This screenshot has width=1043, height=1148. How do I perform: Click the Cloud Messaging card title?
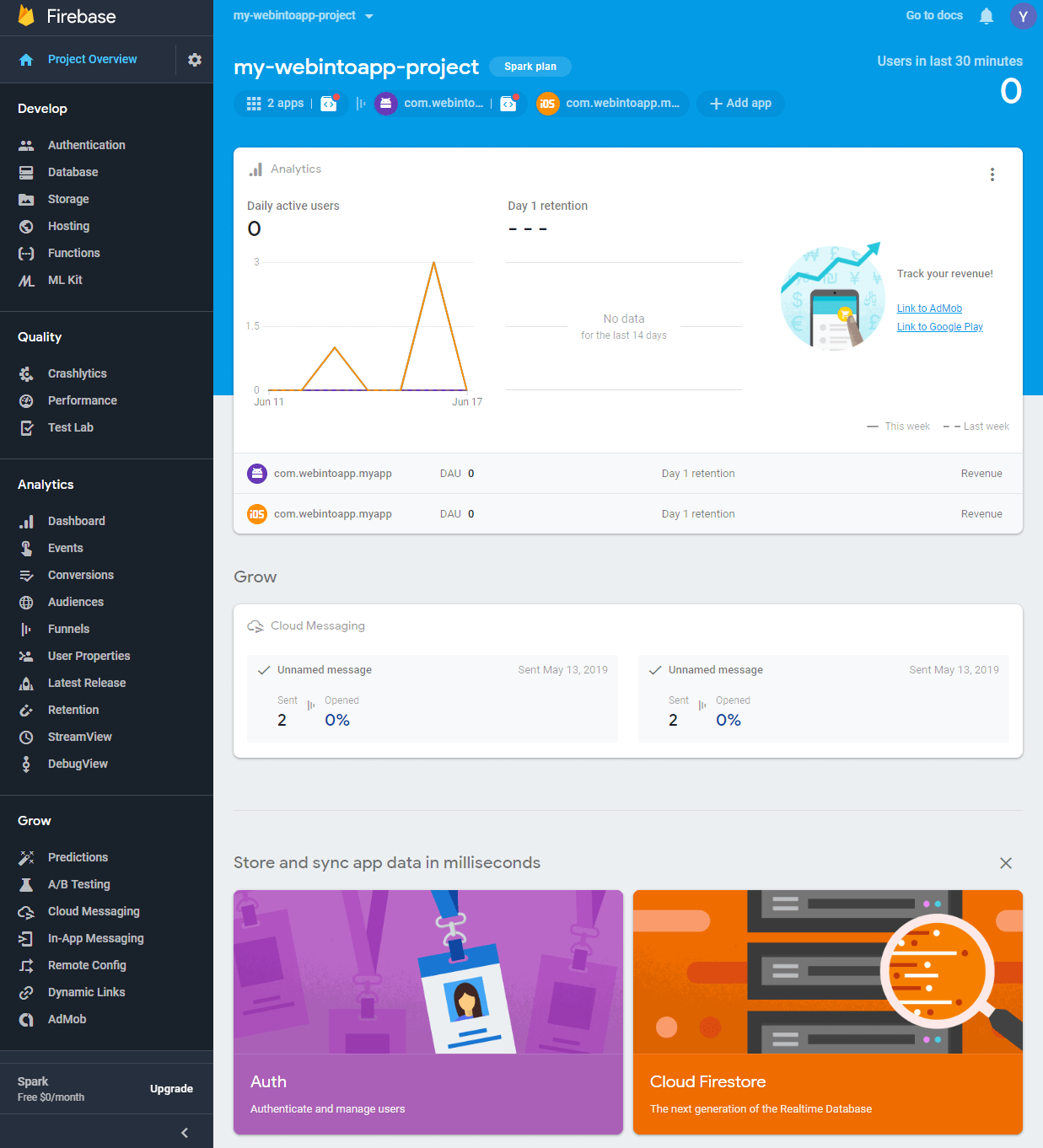point(318,625)
